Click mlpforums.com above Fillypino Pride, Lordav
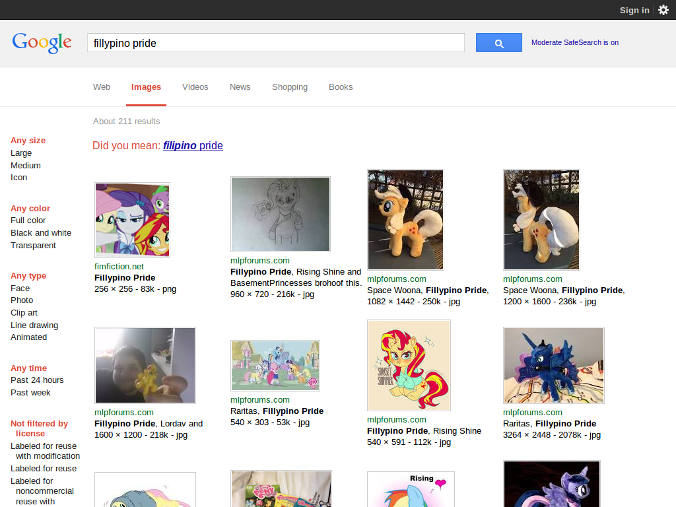Screen dimensions: 676x507 (x=124, y=412)
